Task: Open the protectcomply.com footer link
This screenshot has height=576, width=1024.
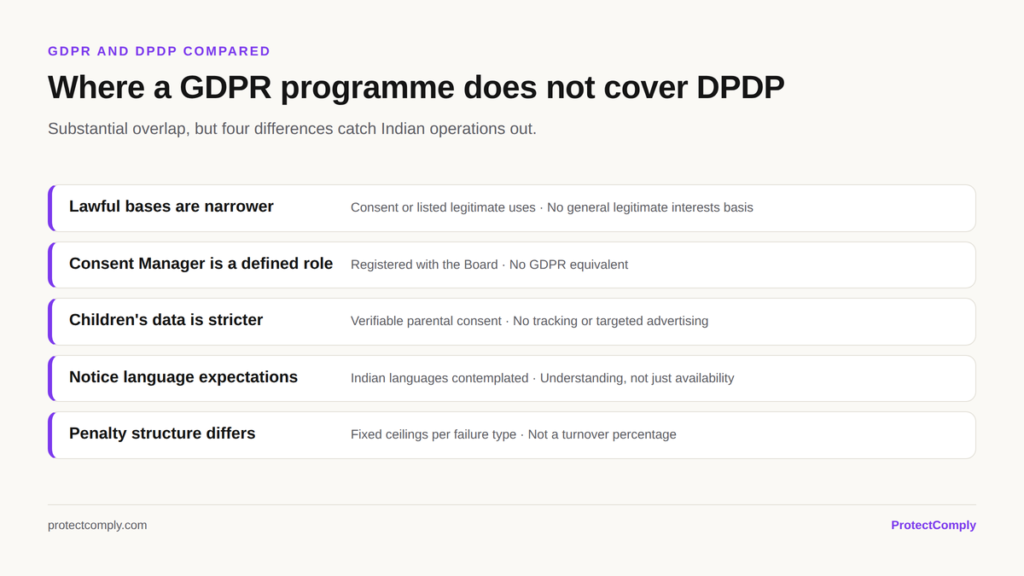Action: tap(97, 525)
